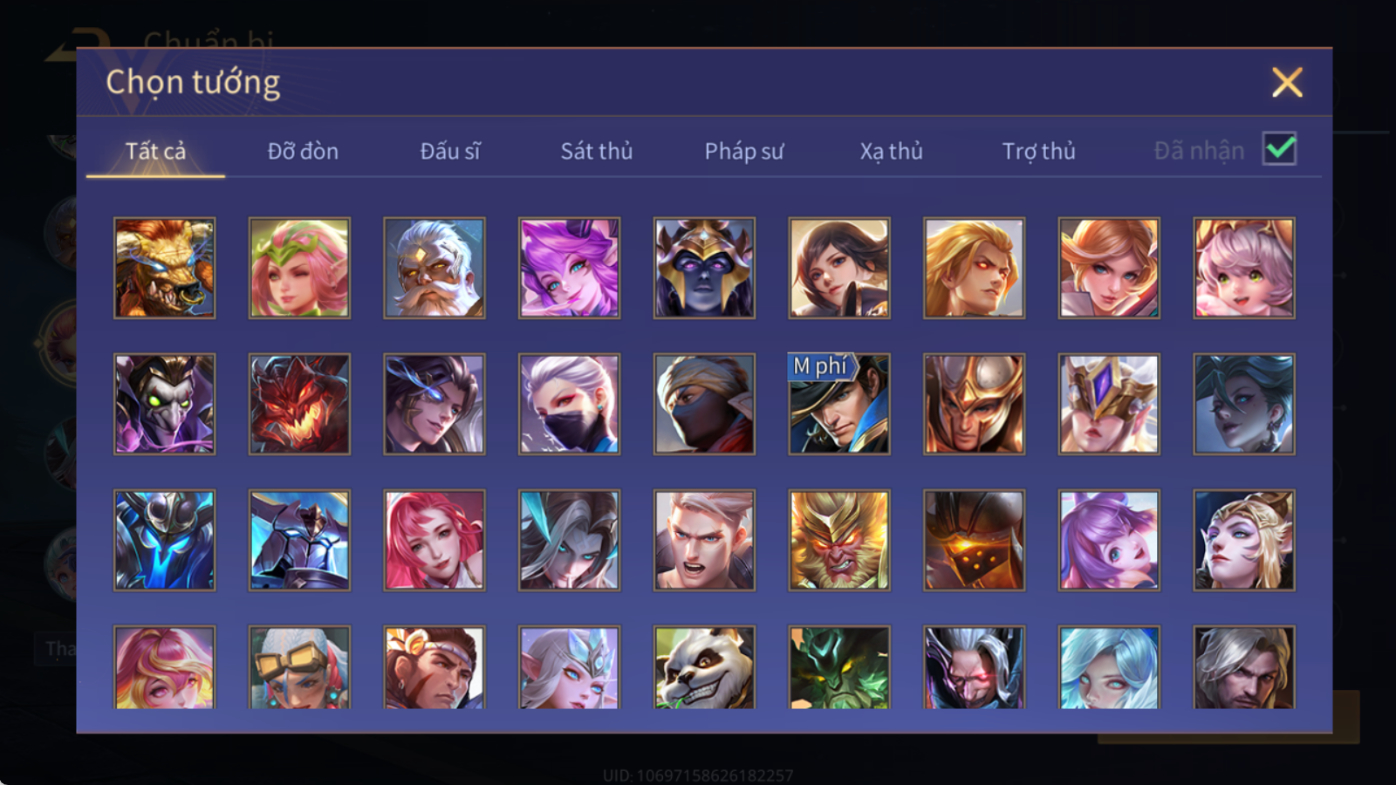Select the orange boar beast hero

pyautogui.click(x=164, y=268)
